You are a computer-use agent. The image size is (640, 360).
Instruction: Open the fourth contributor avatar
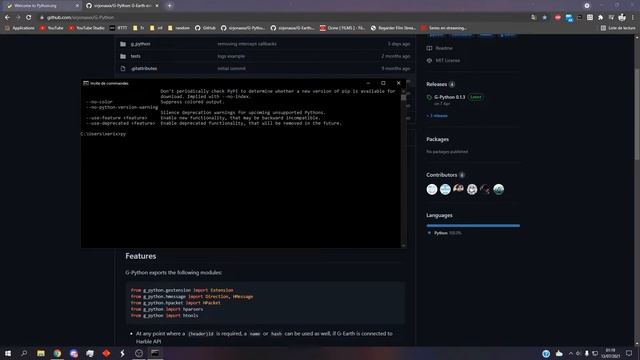pos(472,189)
